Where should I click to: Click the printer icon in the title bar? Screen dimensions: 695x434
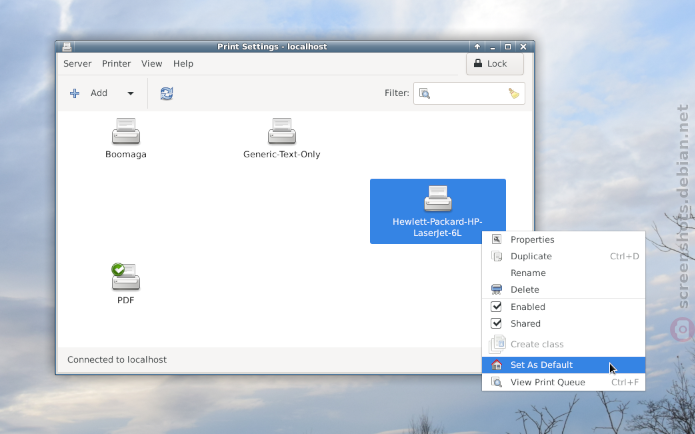pyautogui.click(x=67, y=47)
